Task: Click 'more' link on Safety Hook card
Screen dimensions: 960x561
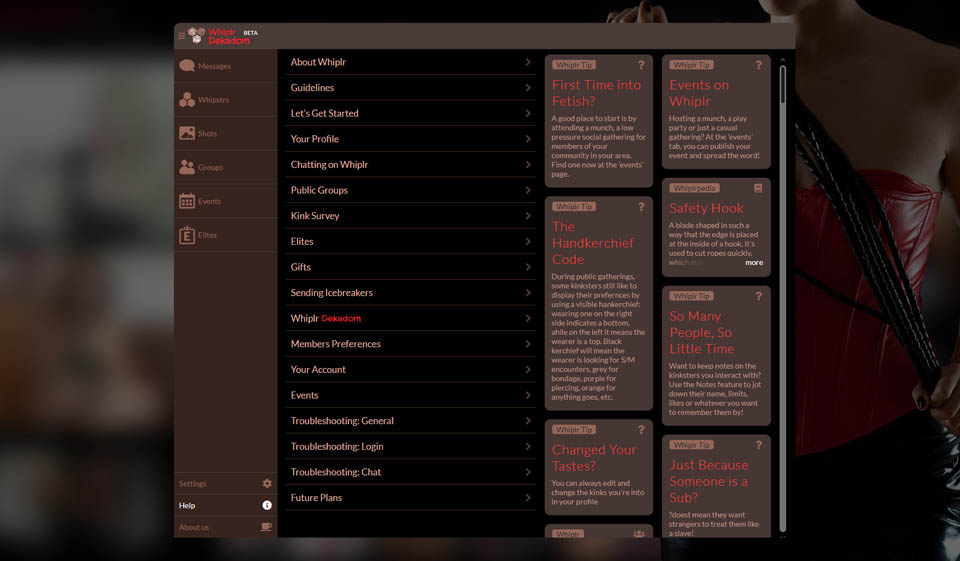Action: coord(753,263)
